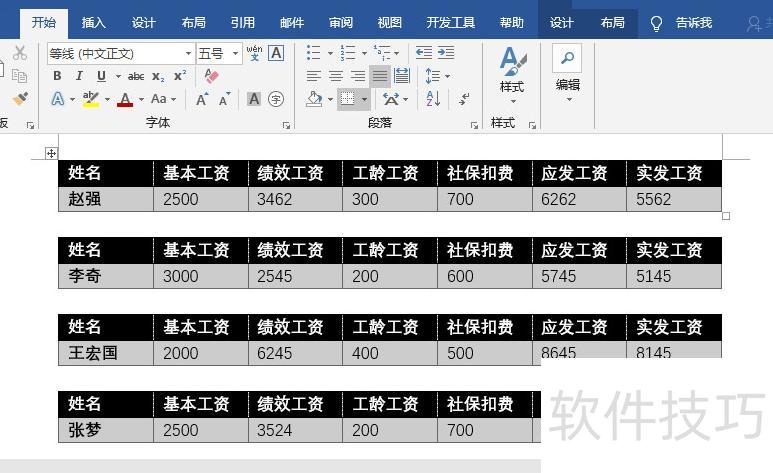Sort with the A-Z sort icon
The image size is (773, 473).
coord(432,99)
